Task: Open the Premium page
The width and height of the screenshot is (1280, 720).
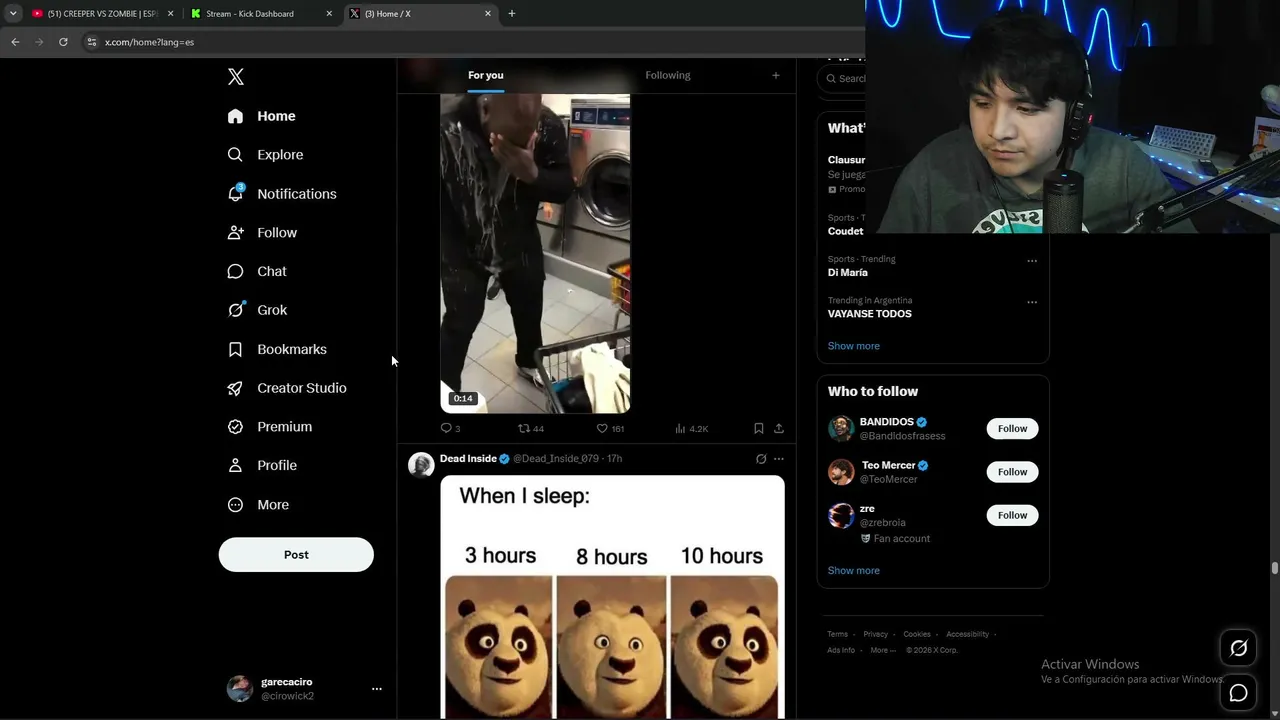Action: (x=270, y=427)
